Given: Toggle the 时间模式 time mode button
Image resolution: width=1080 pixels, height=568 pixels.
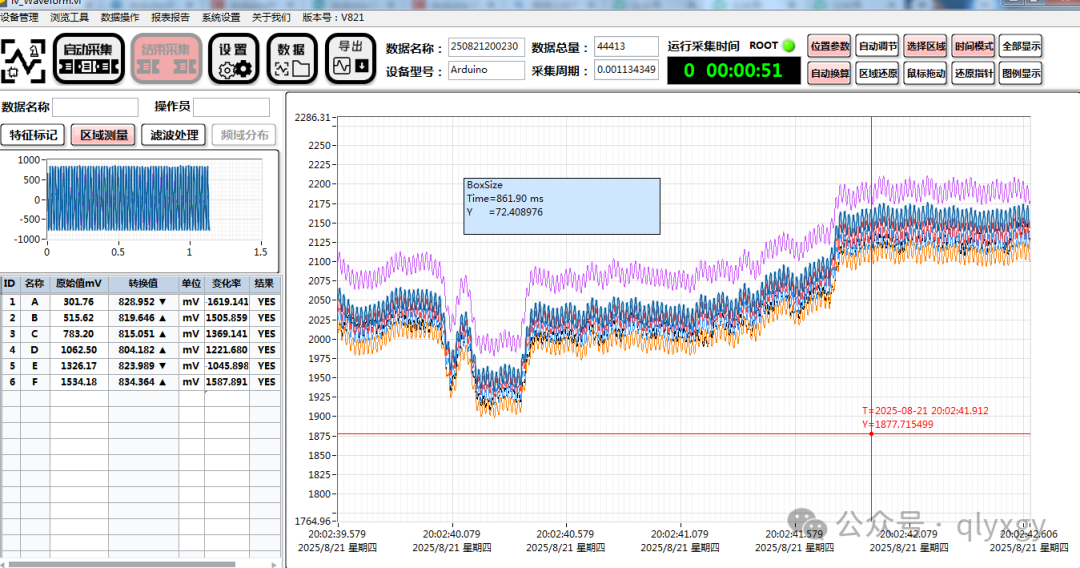Looking at the screenshot, I should tap(974, 46).
